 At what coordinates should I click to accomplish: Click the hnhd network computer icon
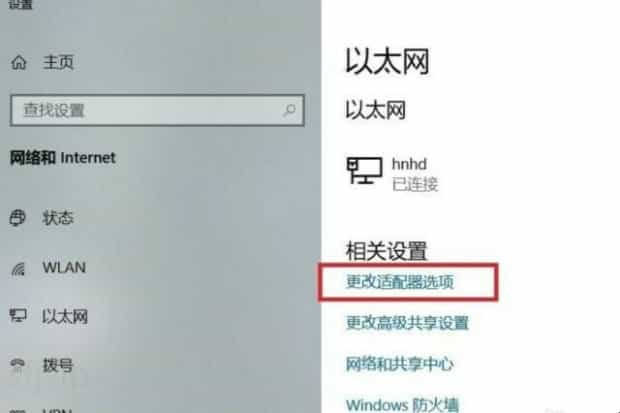tap(365, 171)
